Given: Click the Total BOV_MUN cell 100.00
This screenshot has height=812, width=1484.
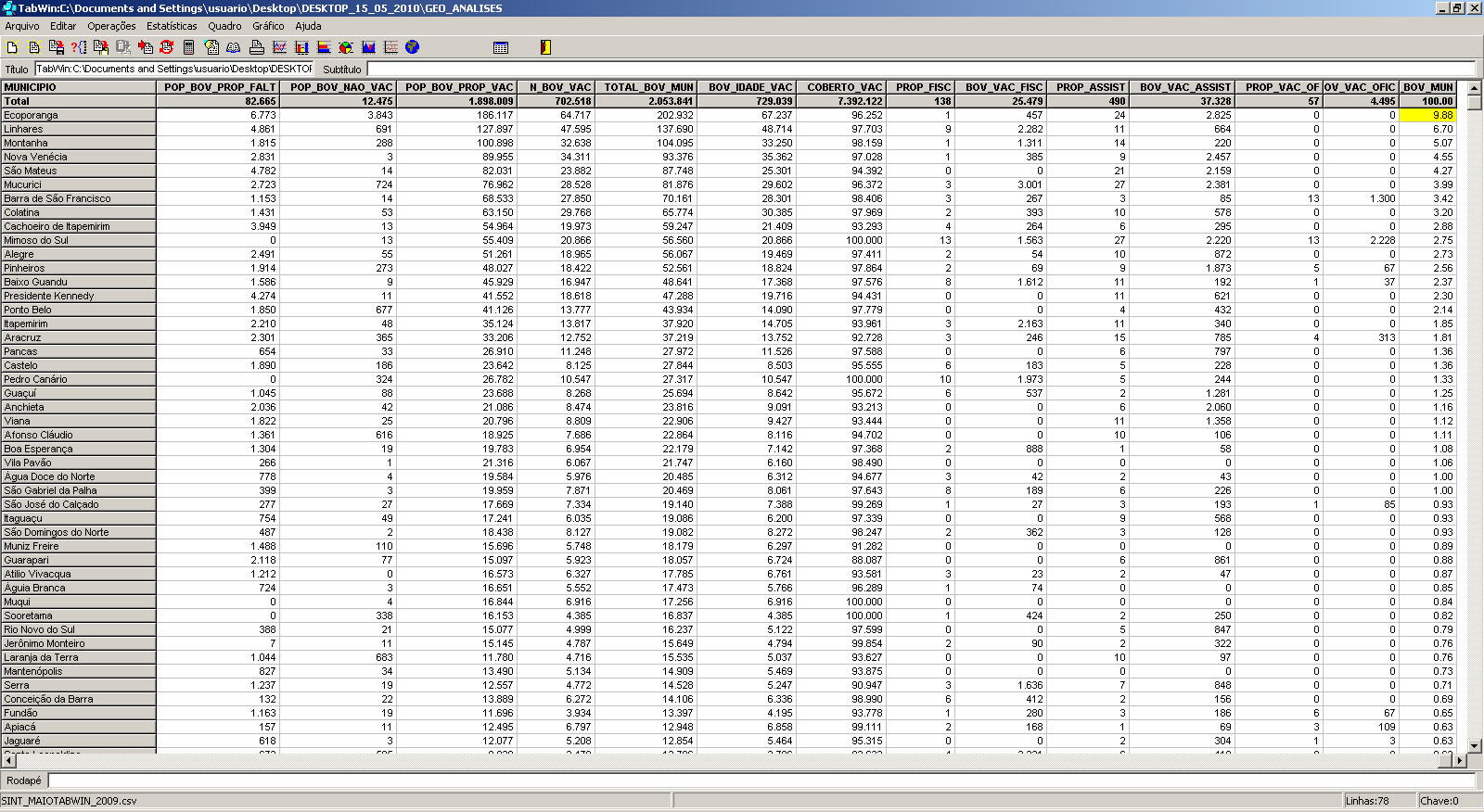Looking at the screenshot, I should tap(1427, 101).
